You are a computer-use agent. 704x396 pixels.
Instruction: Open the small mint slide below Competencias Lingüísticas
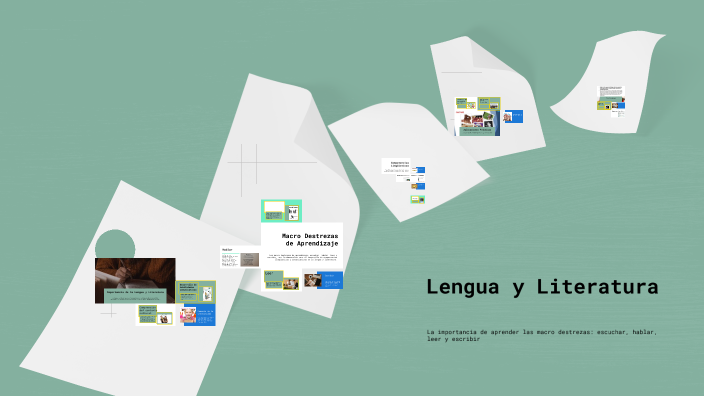click(418, 199)
